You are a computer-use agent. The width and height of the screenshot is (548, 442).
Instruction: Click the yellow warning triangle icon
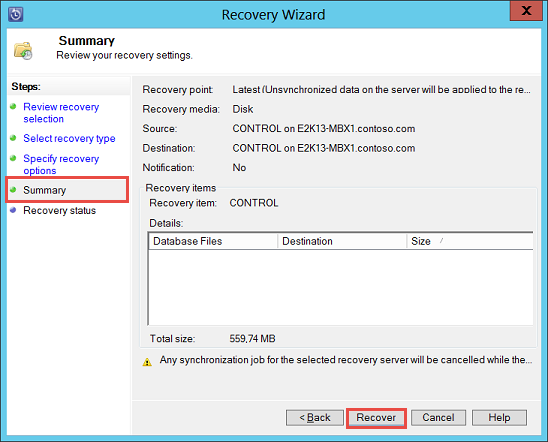tap(147, 362)
